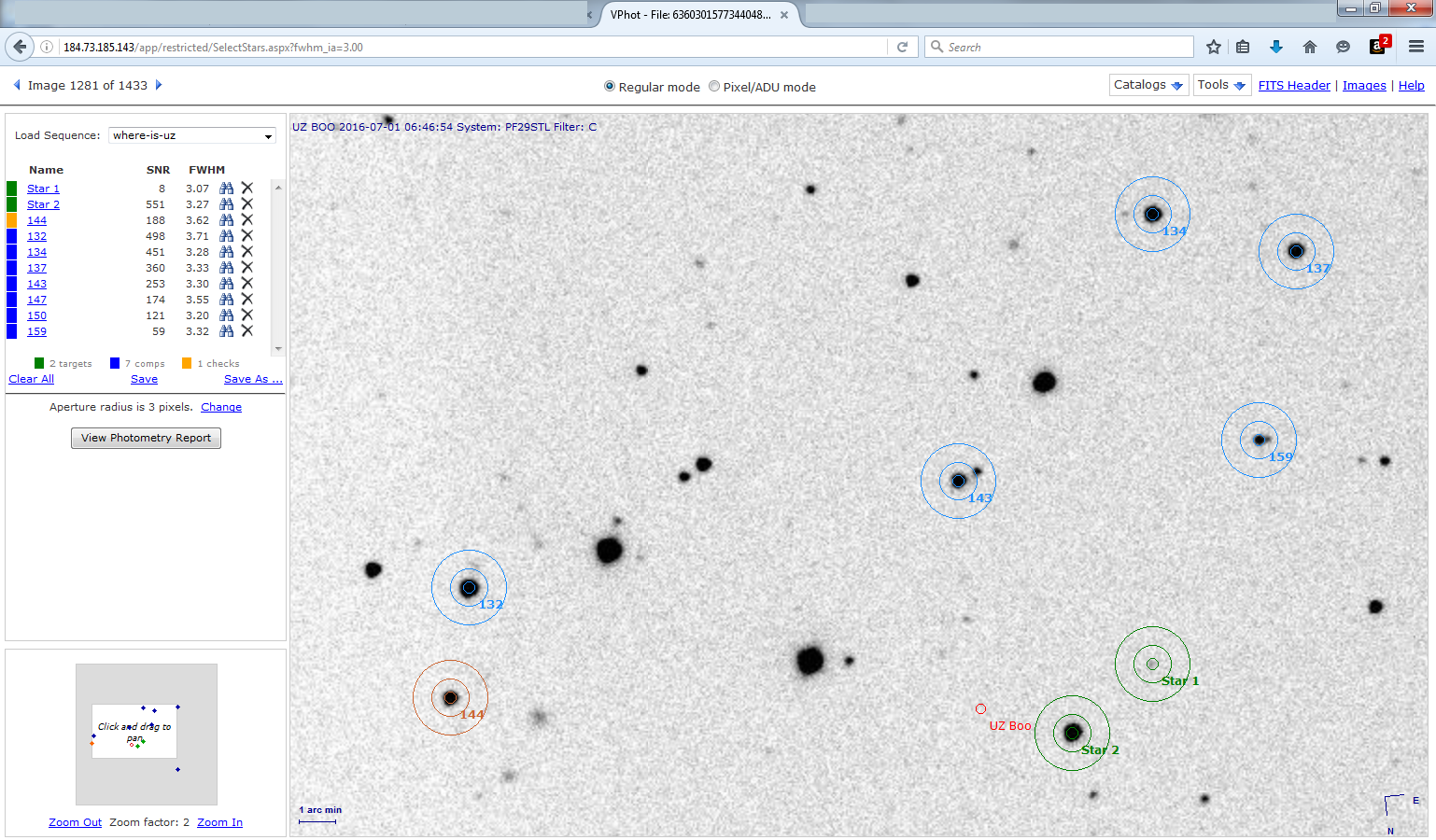Remove star 144 with X icon
1436x840 pixels.
(x=247, y=220)
